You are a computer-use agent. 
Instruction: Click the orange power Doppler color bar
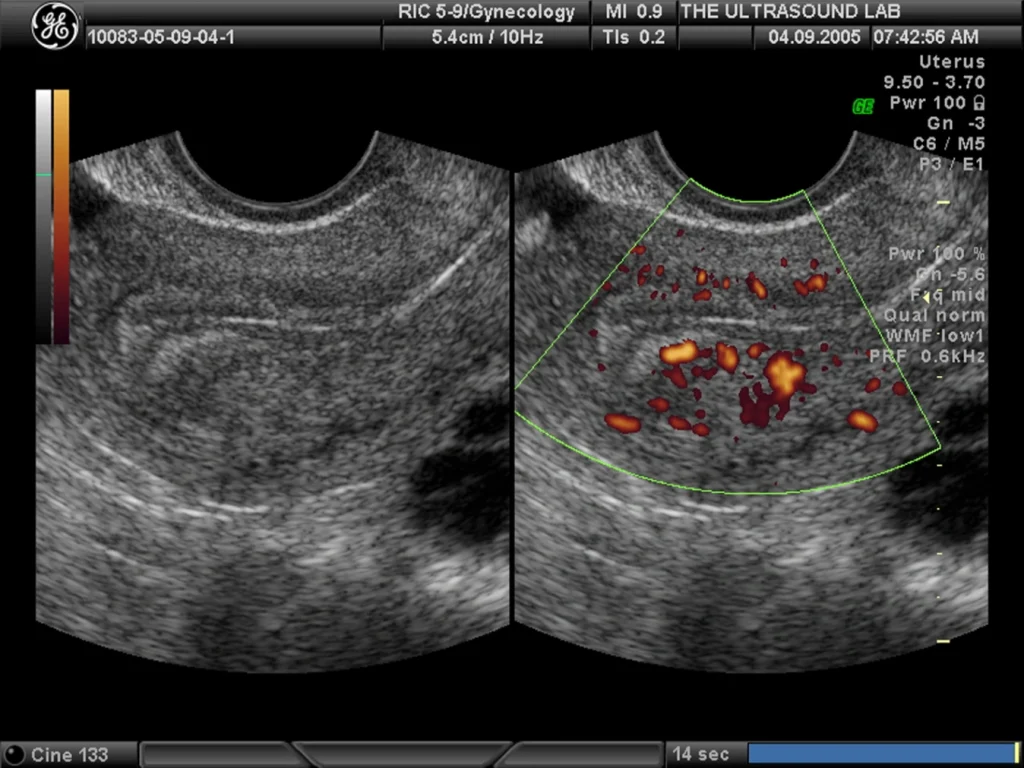61,217
